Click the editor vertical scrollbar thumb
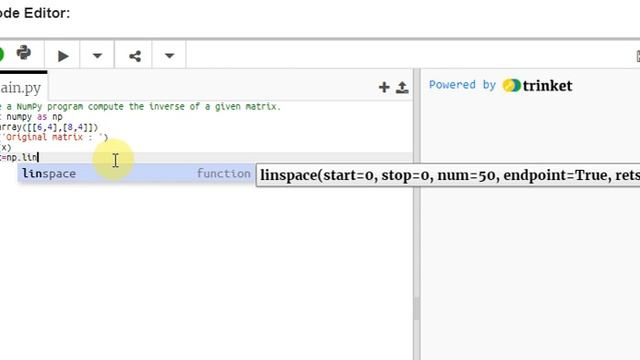This screenshot has width=640, height=360. point(416,309)
